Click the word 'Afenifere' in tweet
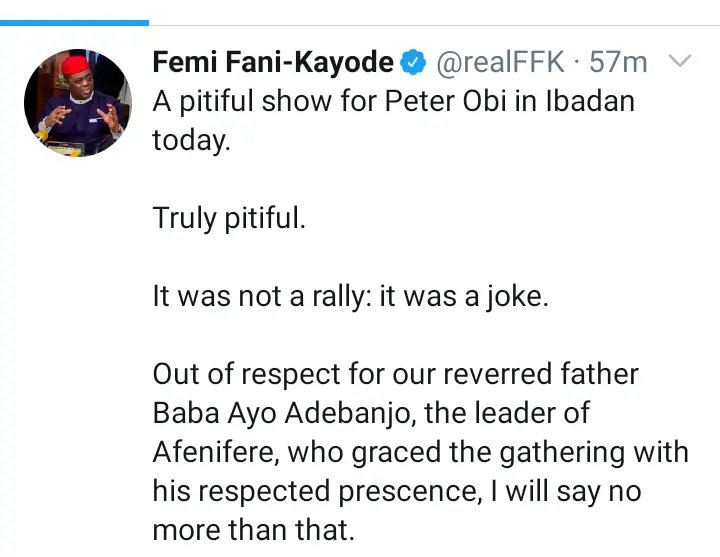Image resolution: width=720 pixels, height=557 pixels. click(x=216, y=452)
